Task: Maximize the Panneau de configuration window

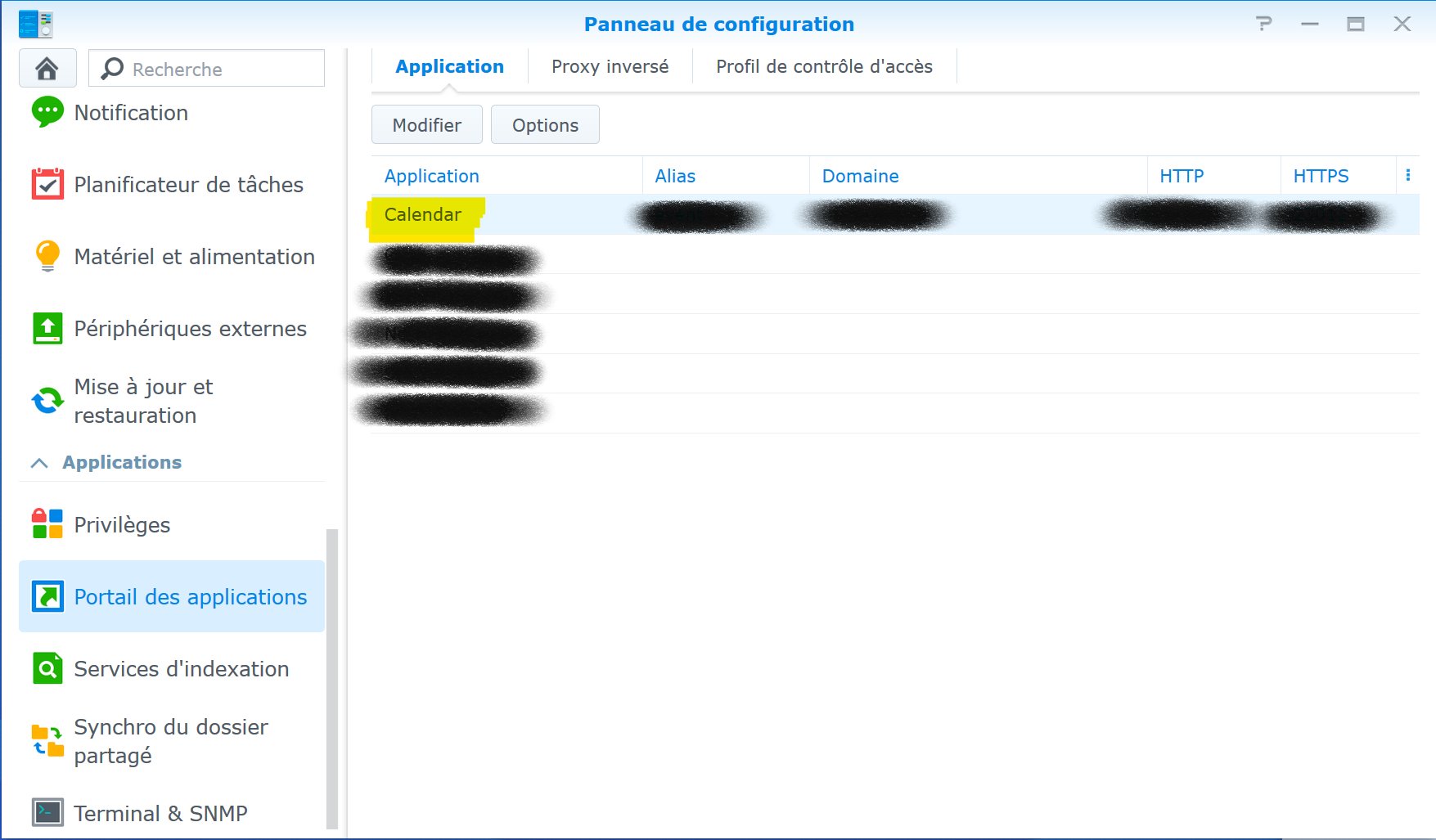Action: coord(1356,24)
